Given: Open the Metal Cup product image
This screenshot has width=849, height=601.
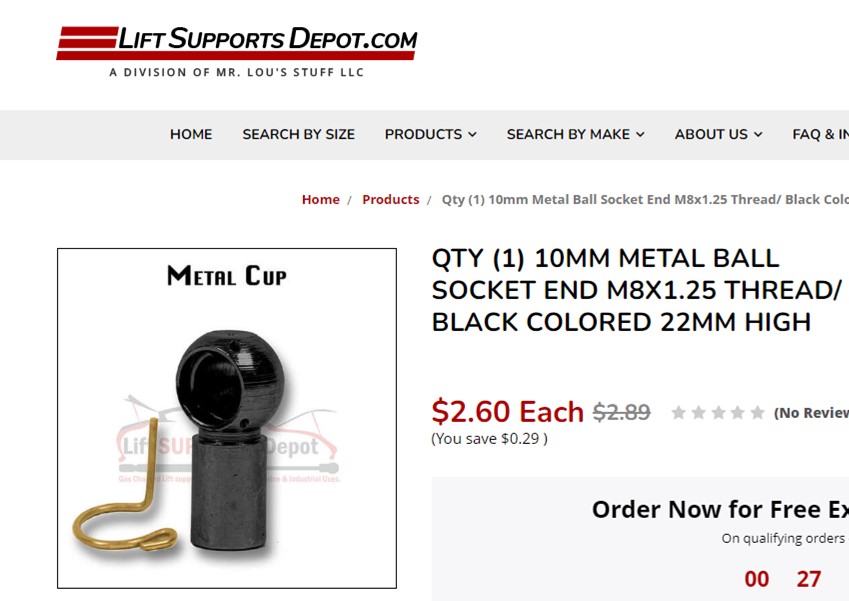Looking at the screenshot, I should click(227, 418).
